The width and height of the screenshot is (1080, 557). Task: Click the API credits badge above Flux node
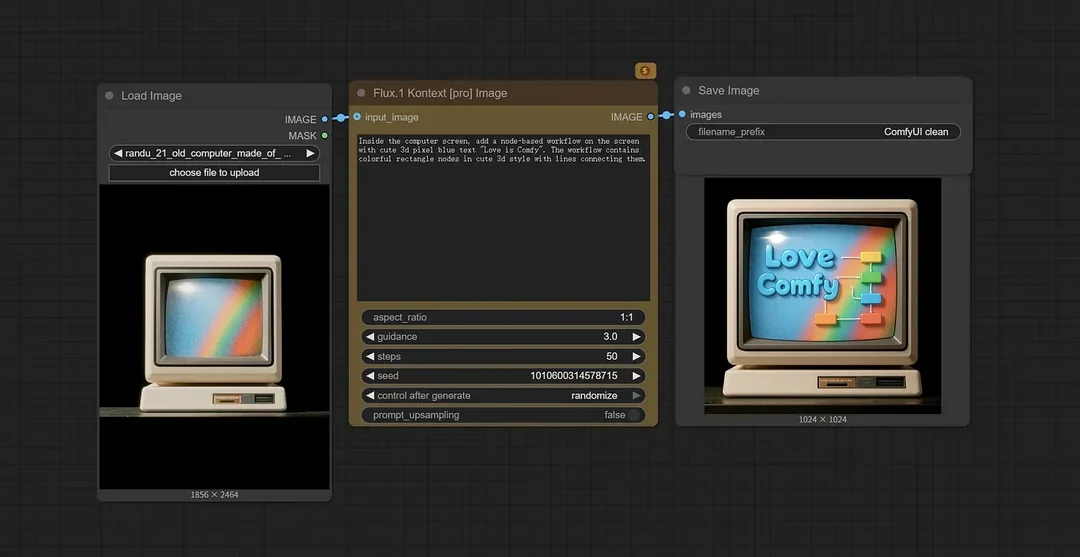pos(645,70)
